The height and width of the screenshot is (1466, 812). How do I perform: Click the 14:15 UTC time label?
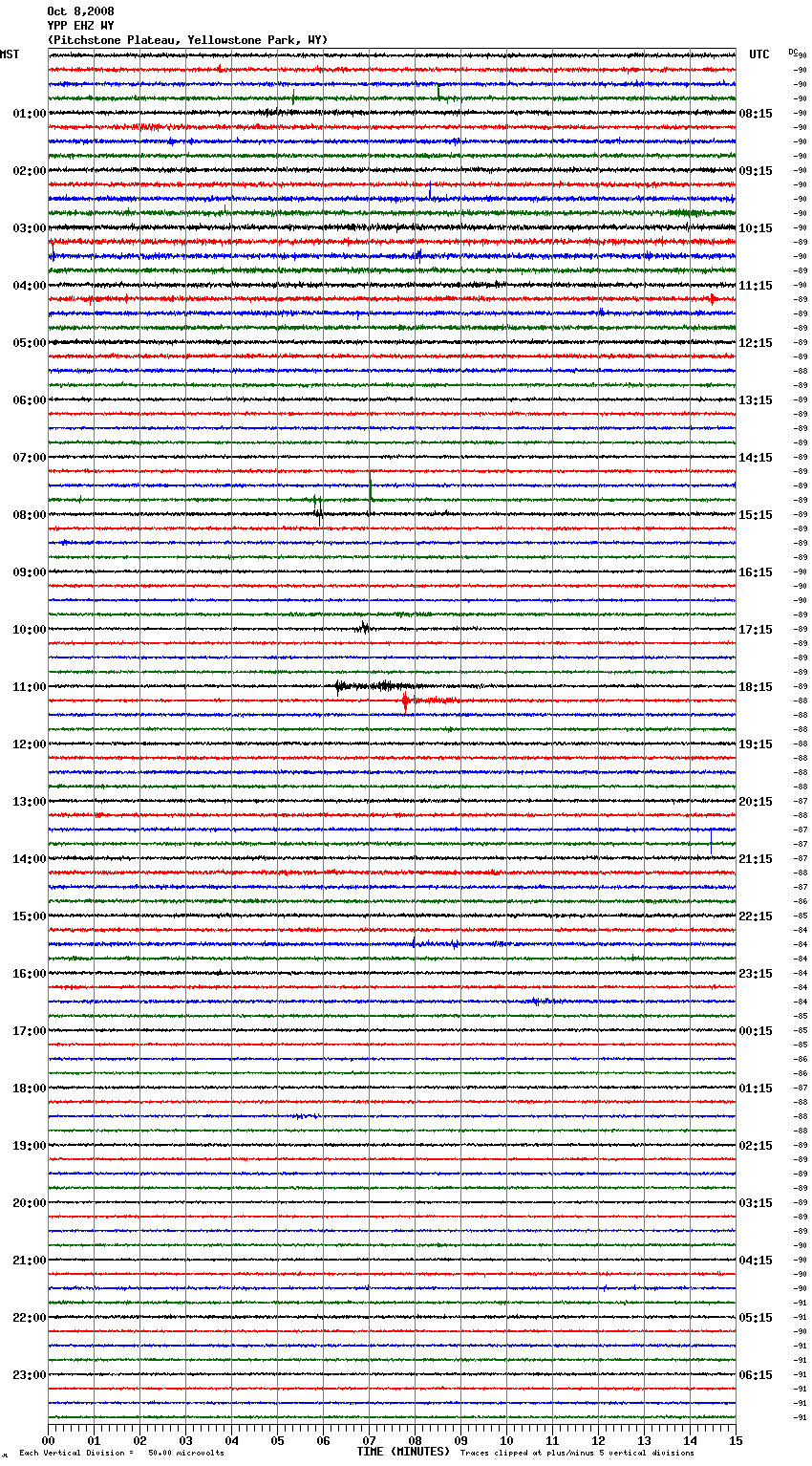(756, 458)
